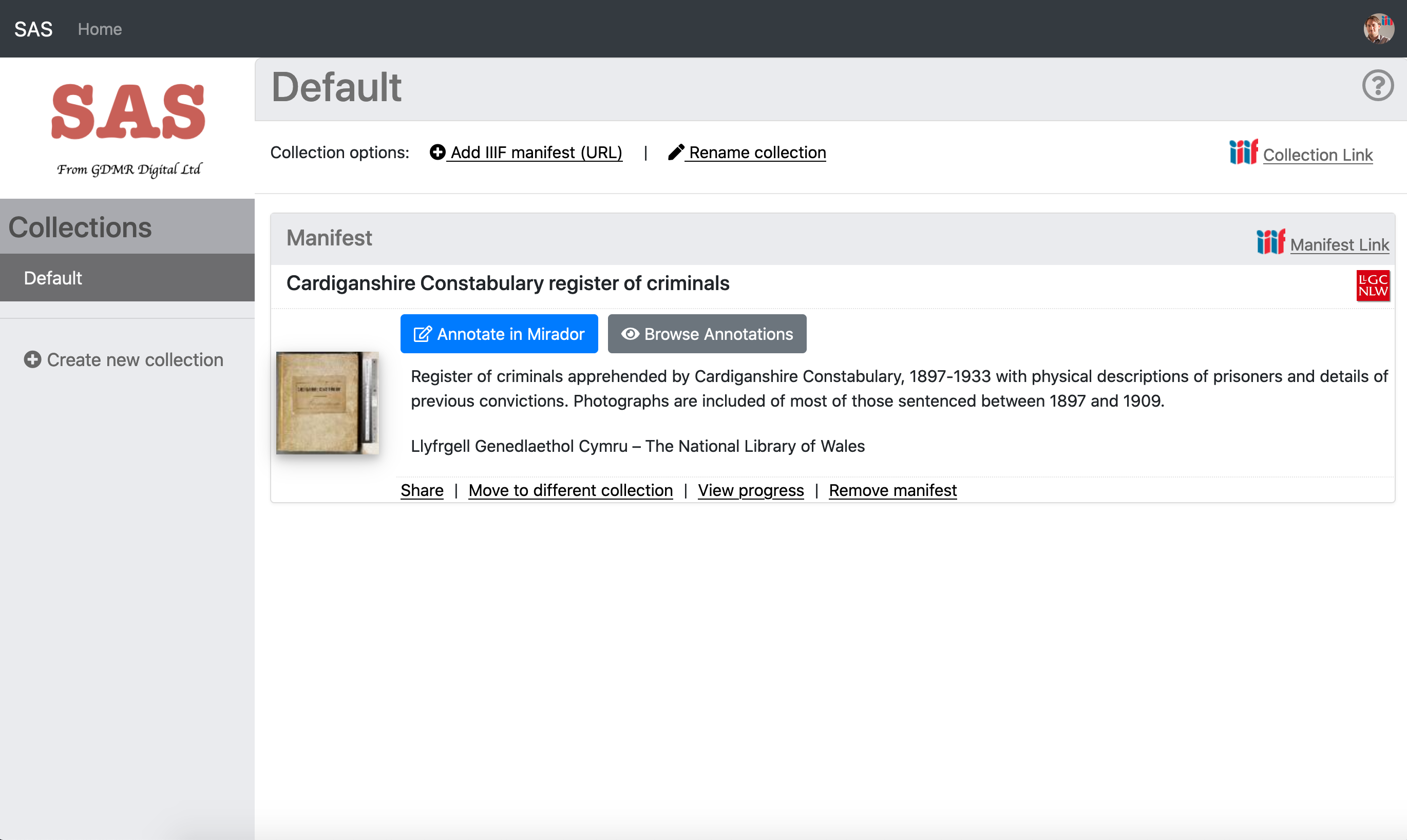Click Move to different collection
Image resolution: width=1407 pixels, height=840 pixels.
tap(571, 490)
